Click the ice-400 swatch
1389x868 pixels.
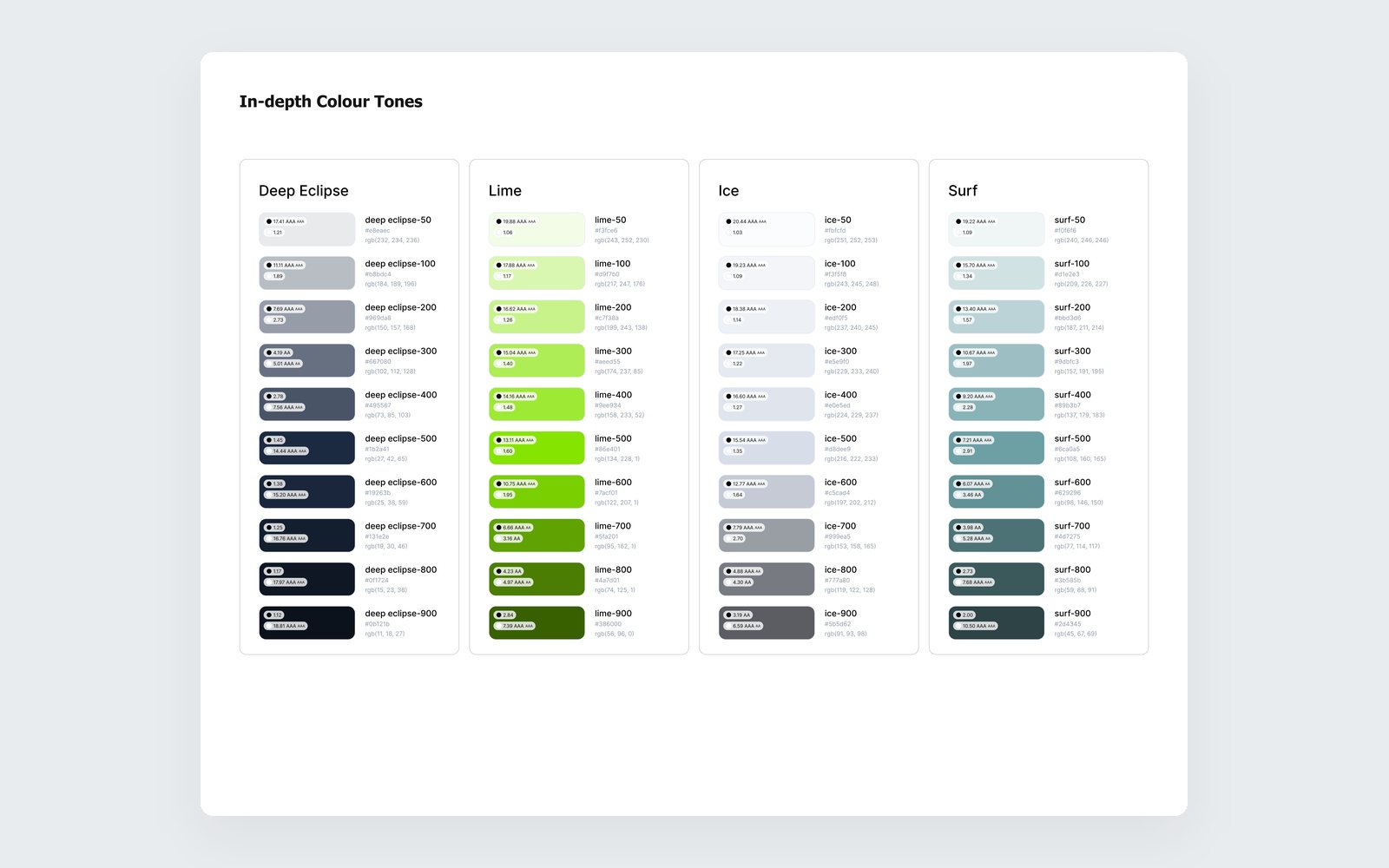(x=767, y=404)
